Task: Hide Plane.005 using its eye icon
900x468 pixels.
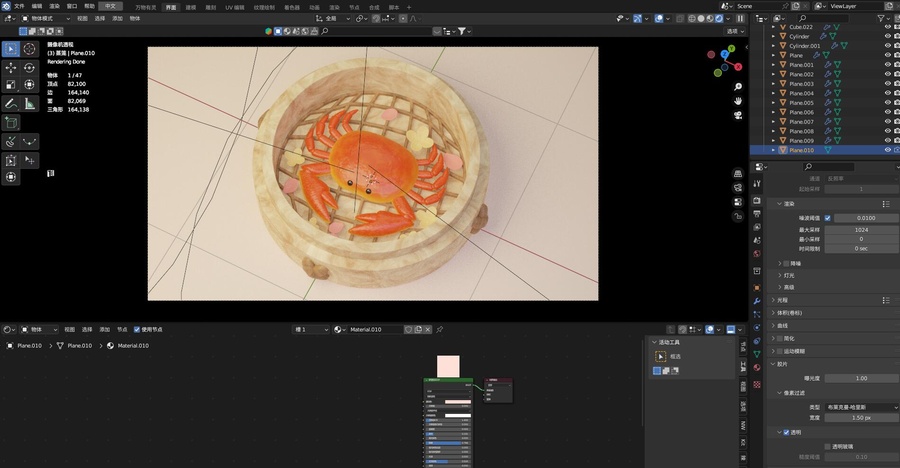Action: click(887, 103)
